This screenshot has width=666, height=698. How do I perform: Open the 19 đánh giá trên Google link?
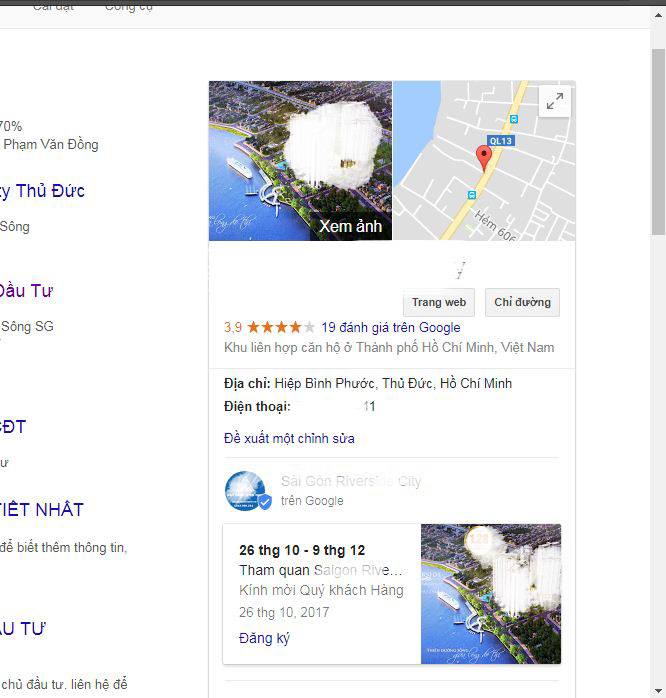(390, 328)
